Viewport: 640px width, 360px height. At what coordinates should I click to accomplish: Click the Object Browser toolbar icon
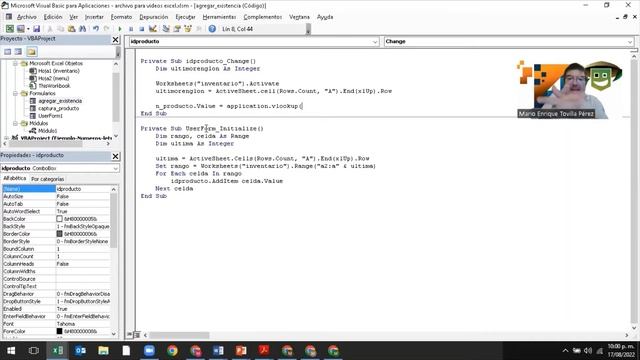(x=188, y=29)
